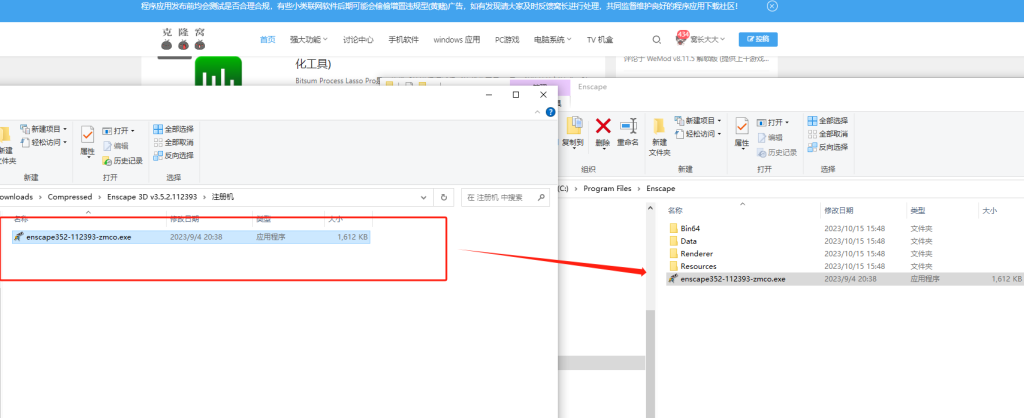Select the Bin64 folder in Enscape window
The width and height of the screenshot is (1024, 418).
[690, 229]
